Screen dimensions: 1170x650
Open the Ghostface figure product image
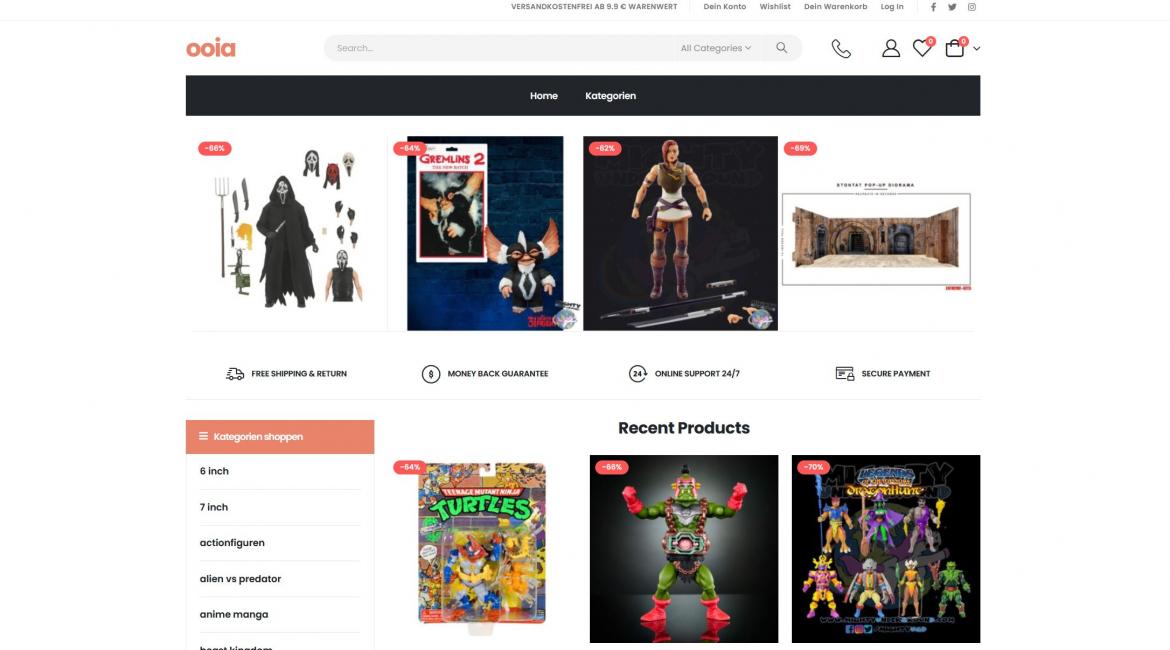pyautogui.click(x=290, y=233)
